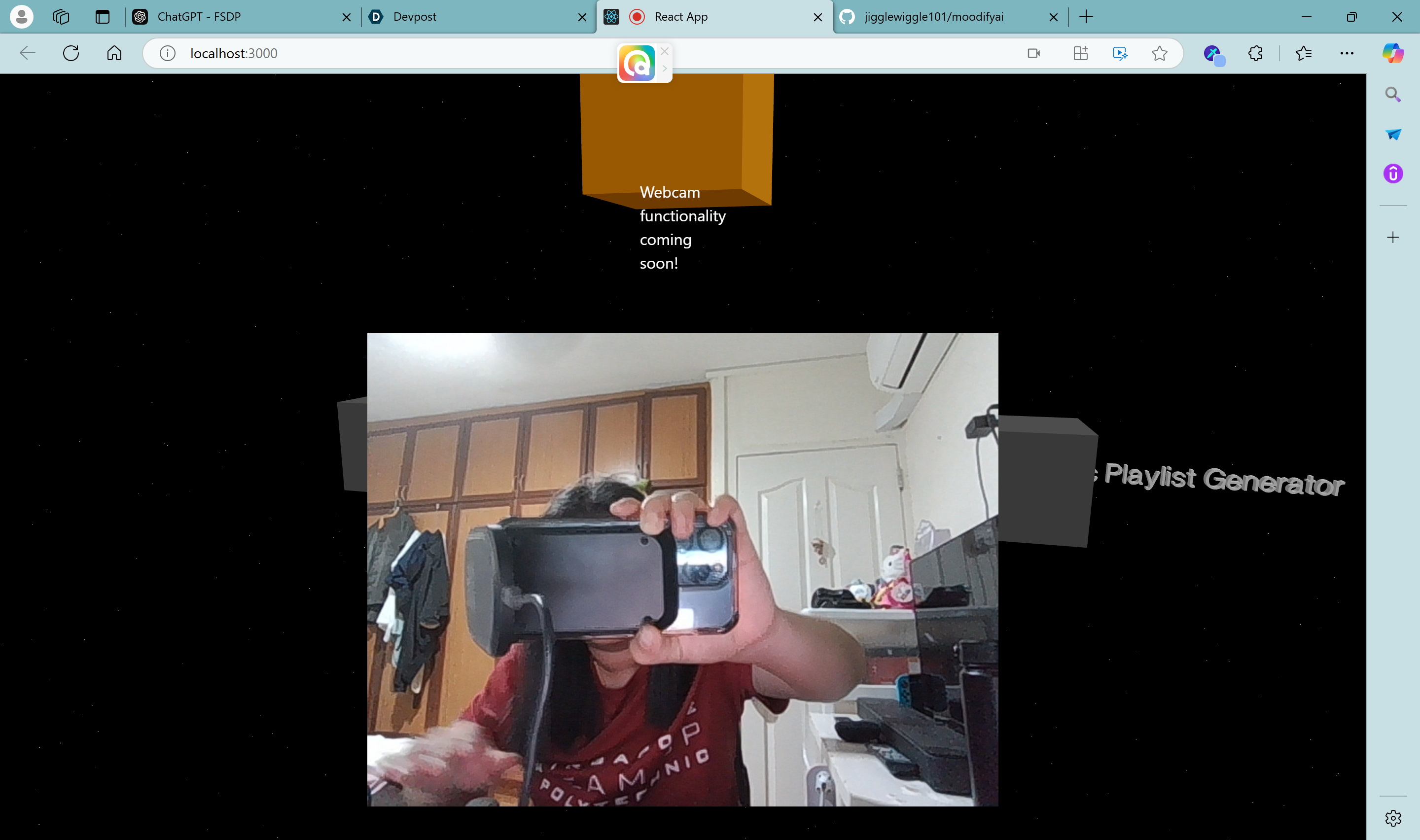Screen dimensions: 1420x840
Task: Click the home page icon
Action: pos(114,53)
